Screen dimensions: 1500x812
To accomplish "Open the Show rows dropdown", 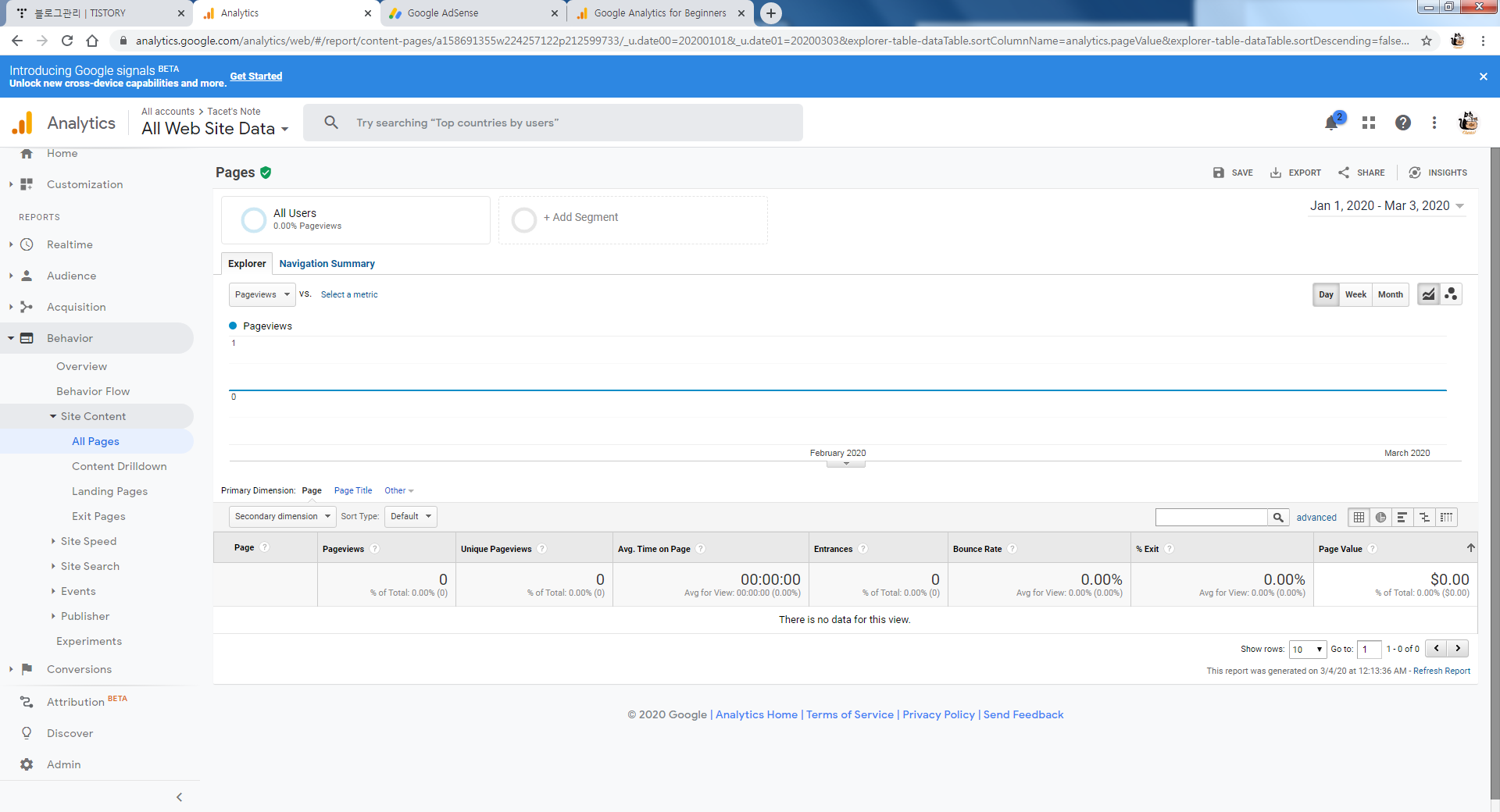I will pos(1307,649).
